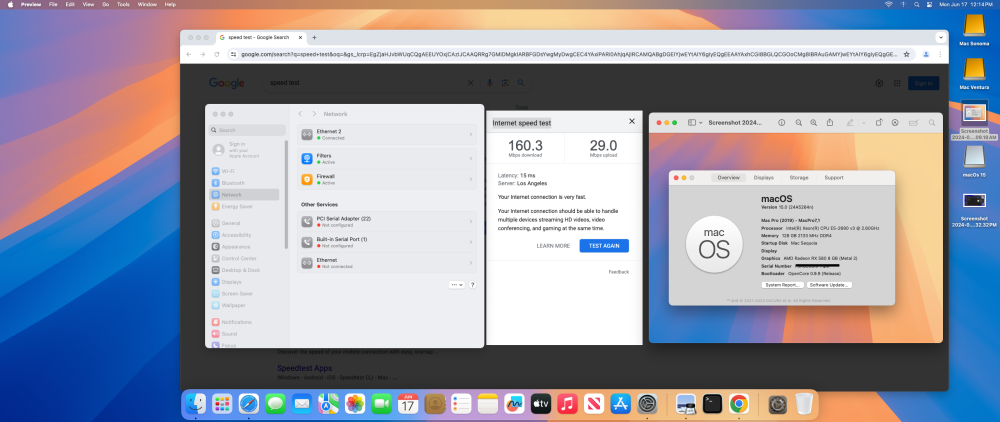Open the Ethernet Not connected row
Screen dimensions: 1000x422
pyautogui.click(x=386, y=263)
